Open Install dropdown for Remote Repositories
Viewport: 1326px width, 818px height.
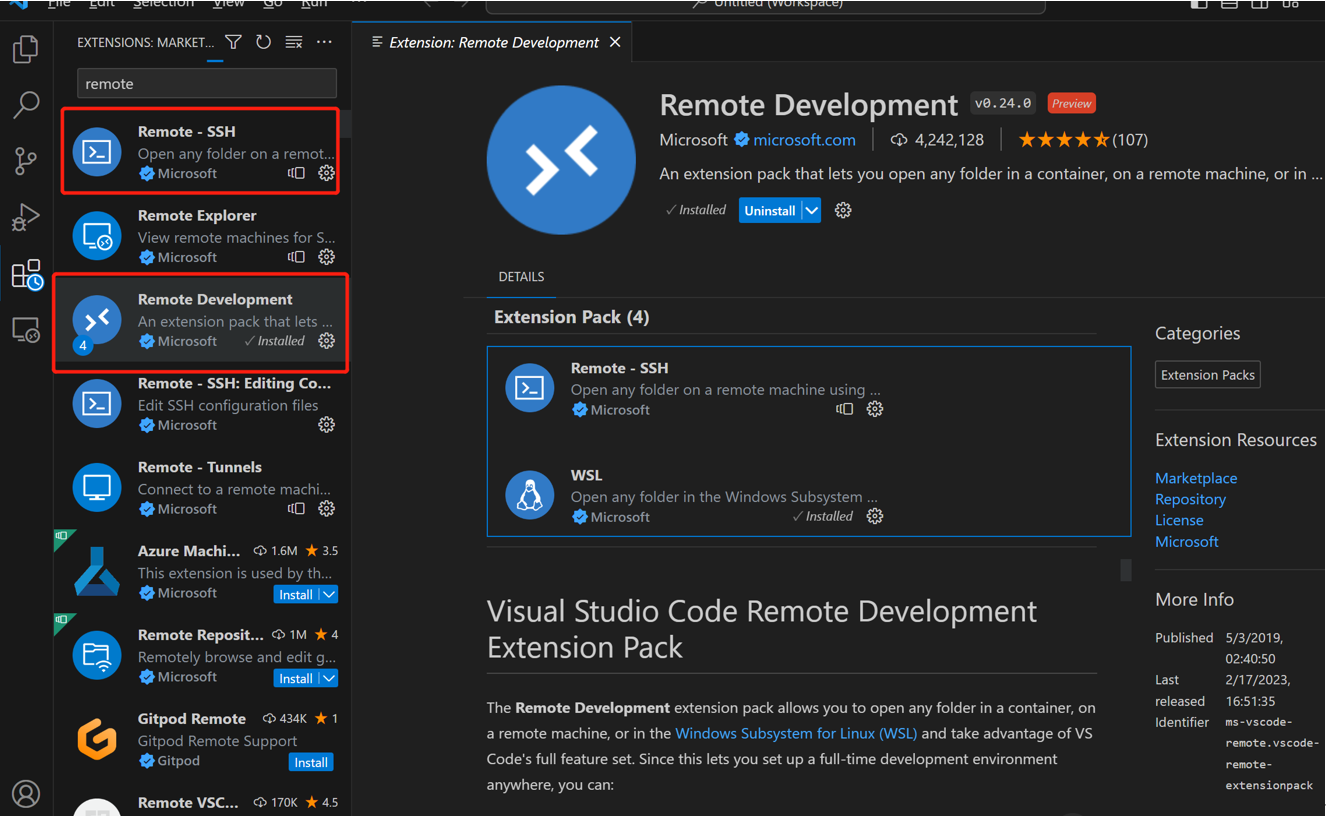(x=329, y=679)
